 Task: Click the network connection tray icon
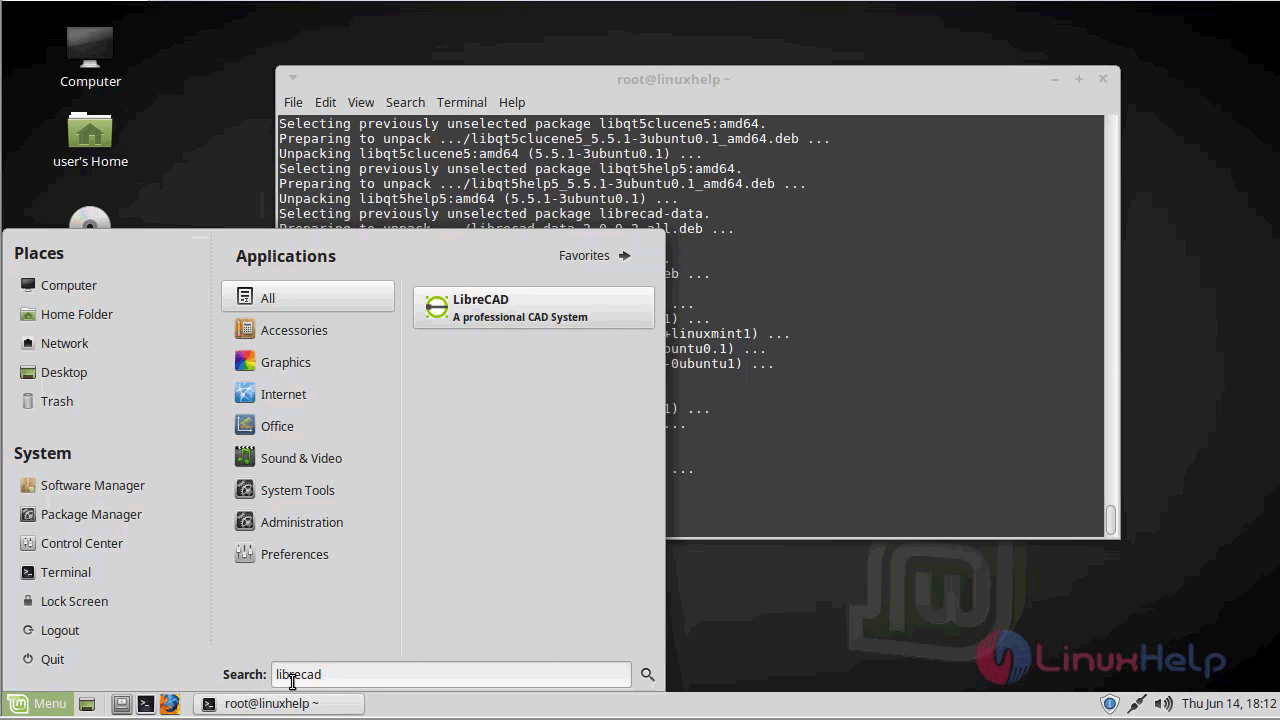click(x=1137, y=704)
